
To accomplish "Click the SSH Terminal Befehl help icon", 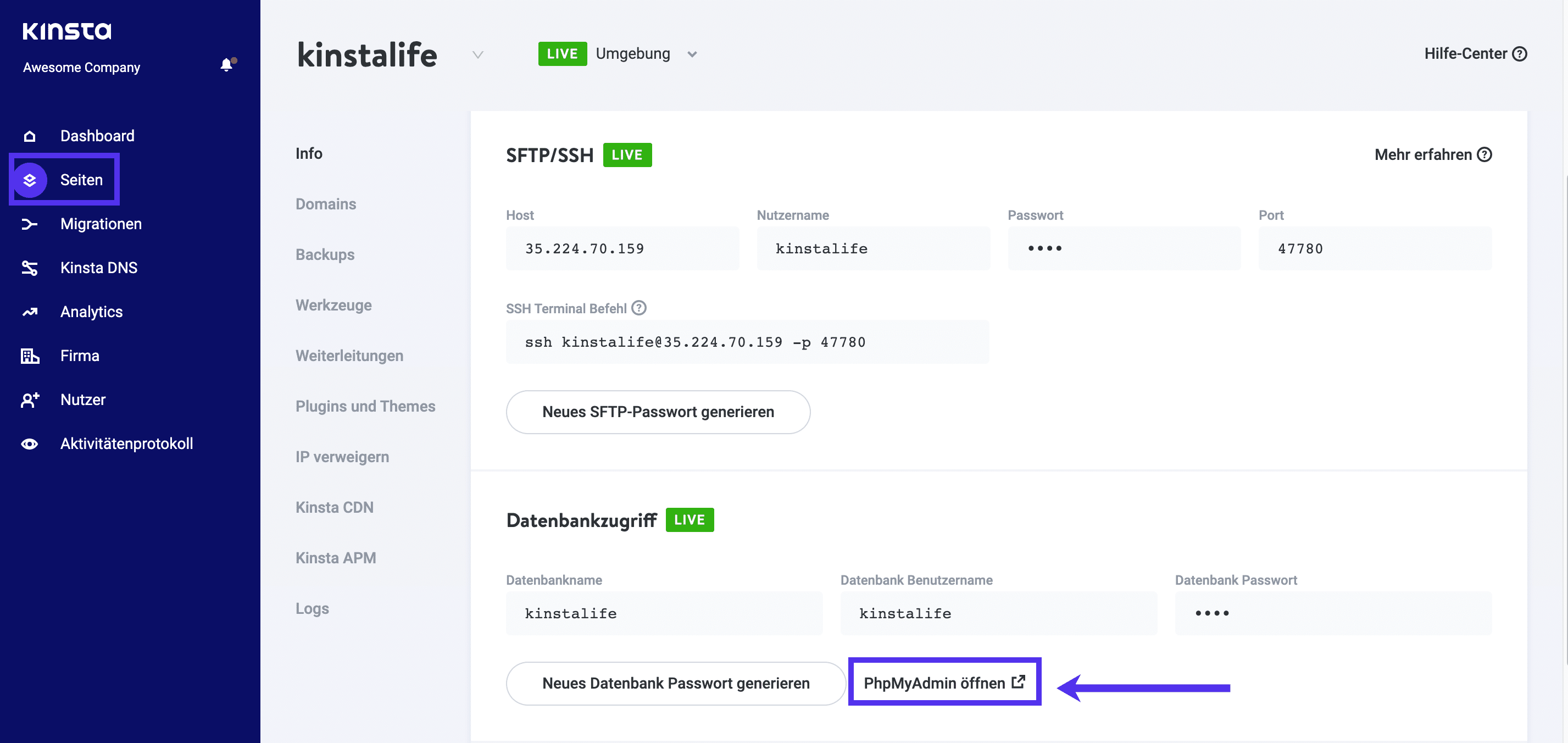I will click(x=638, y=308).
